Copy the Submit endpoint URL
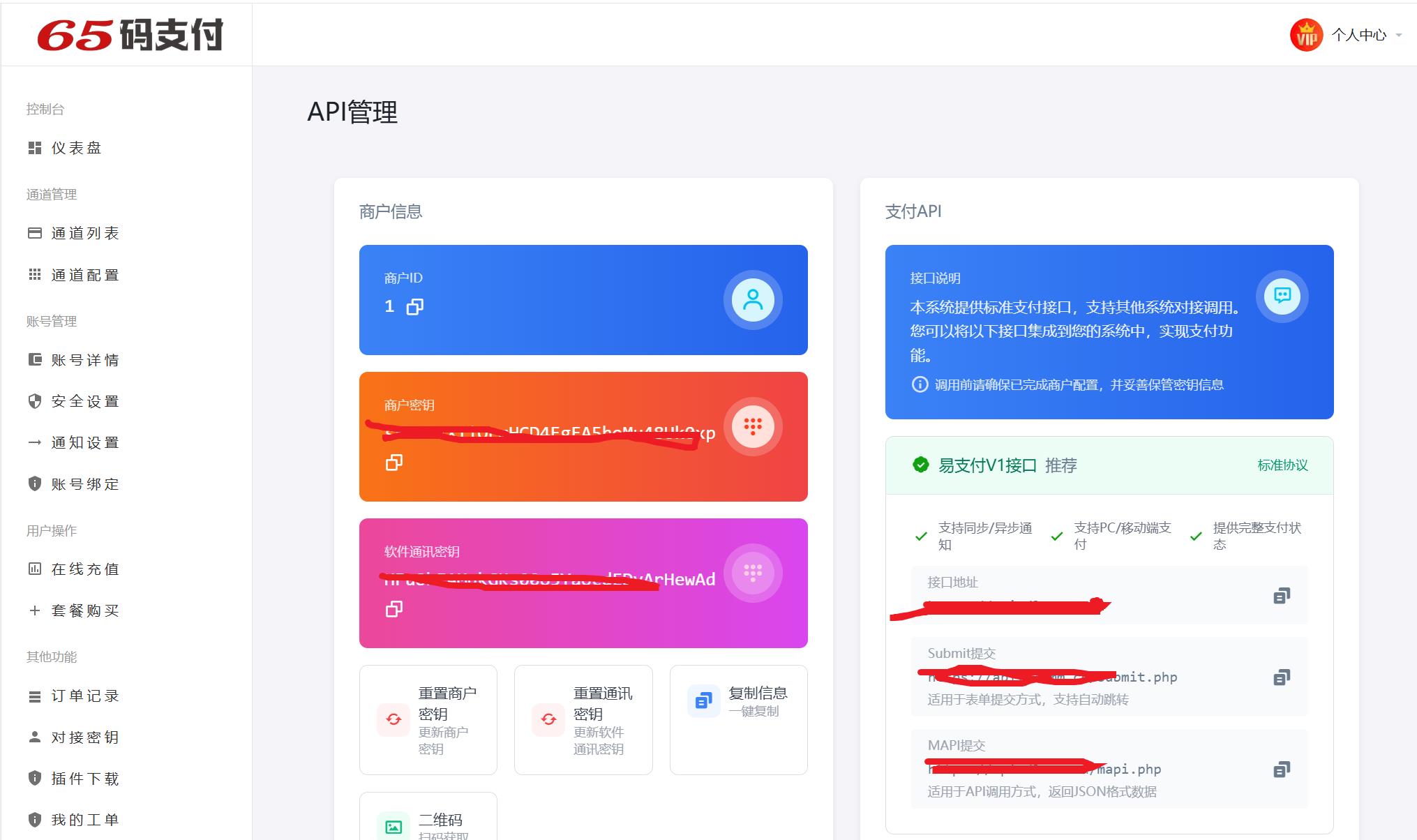 click(x=1282, y=677)
